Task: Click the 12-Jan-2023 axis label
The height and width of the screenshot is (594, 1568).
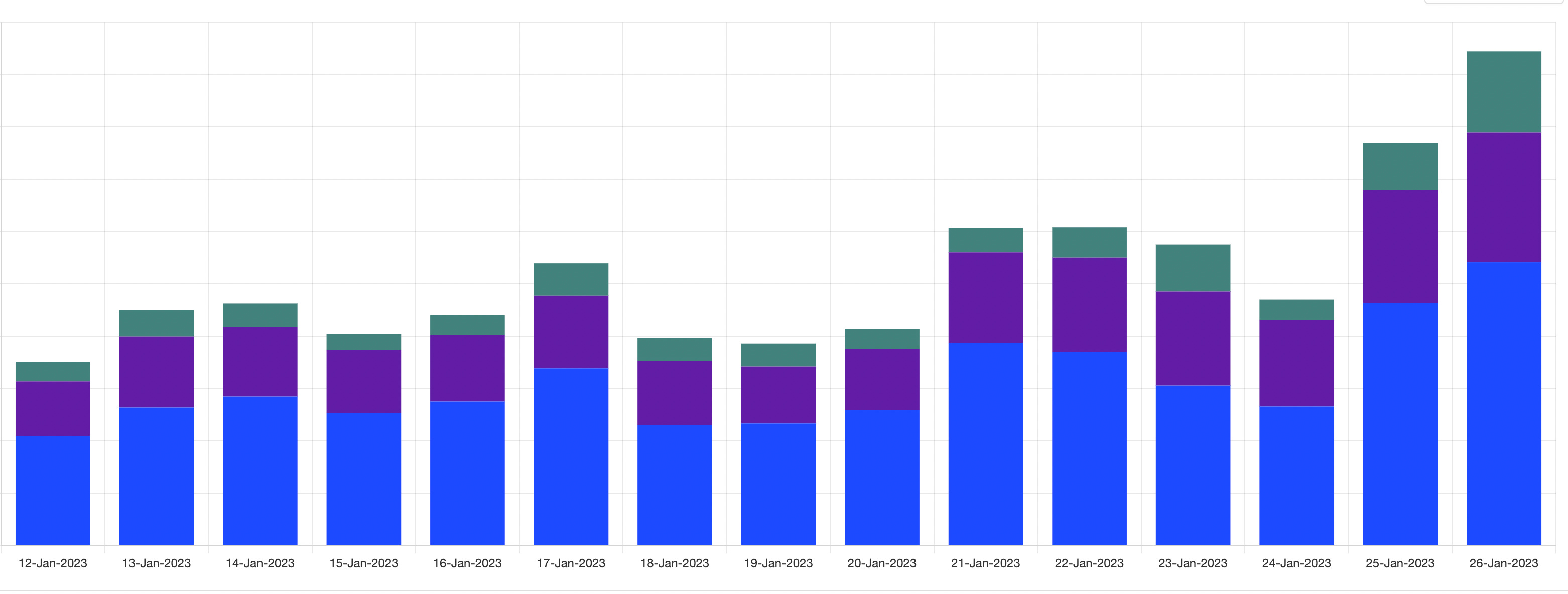Action: pos(53,563)
